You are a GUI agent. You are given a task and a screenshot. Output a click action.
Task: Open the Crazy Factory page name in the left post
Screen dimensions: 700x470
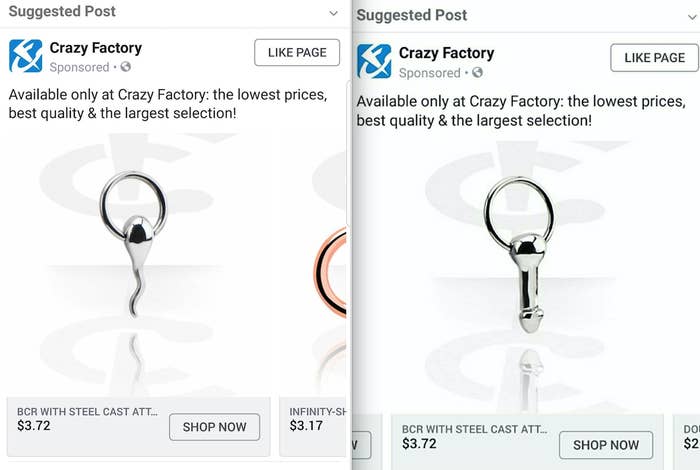(96, 48)
